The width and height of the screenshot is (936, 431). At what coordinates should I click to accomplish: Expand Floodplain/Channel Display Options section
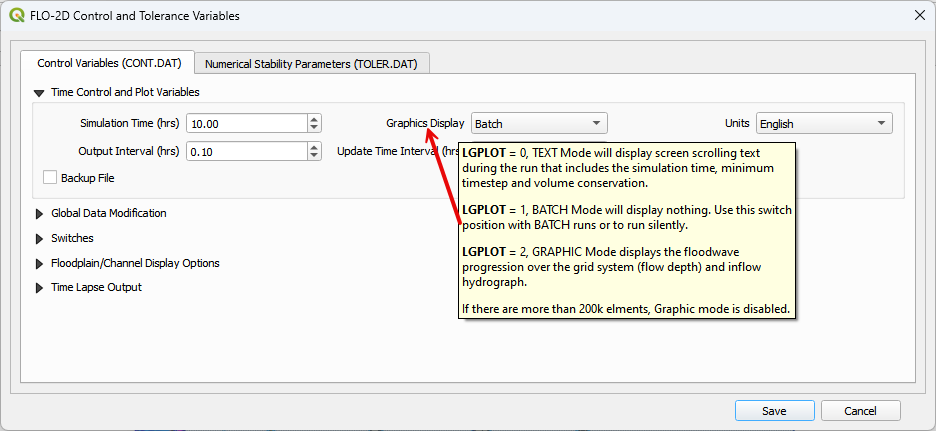click(x=39, y=263)
